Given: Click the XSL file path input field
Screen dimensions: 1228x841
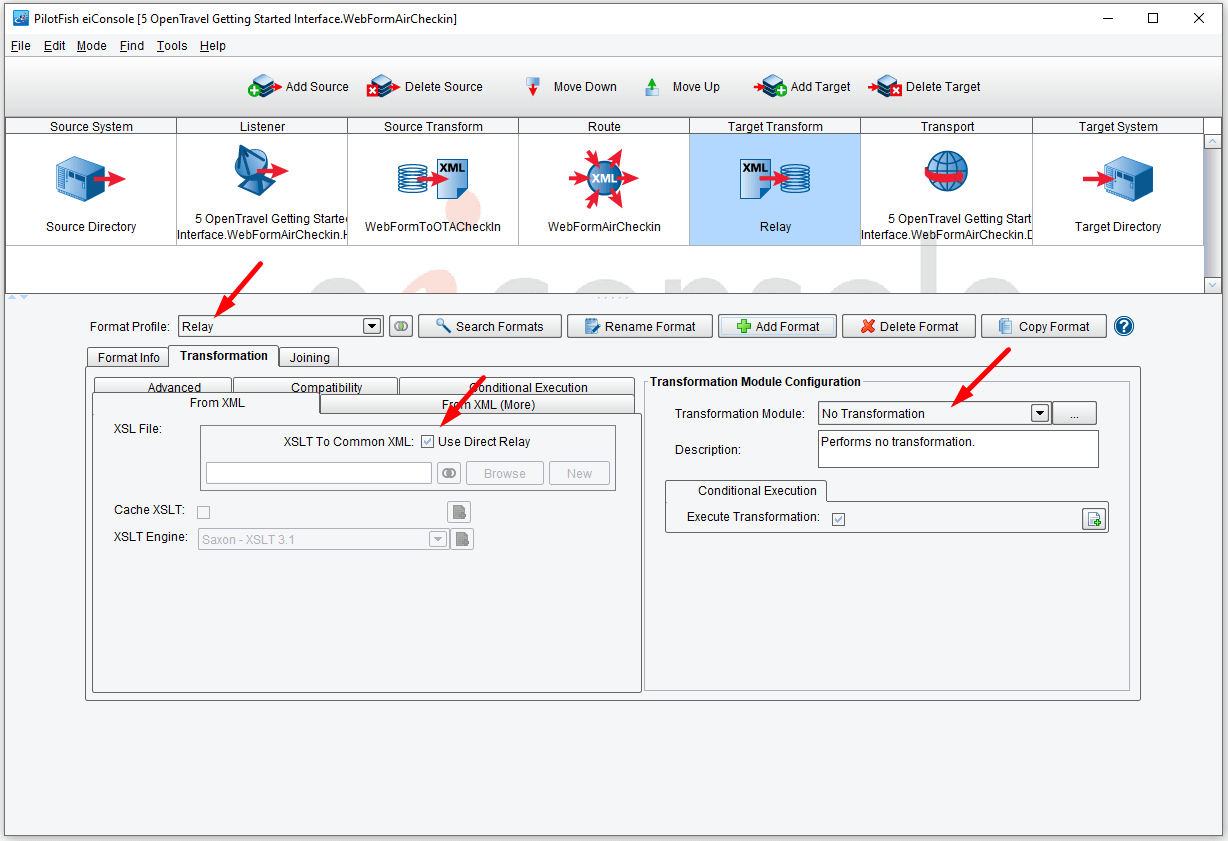Looking at the screenshot, I should tap(319, 474).
